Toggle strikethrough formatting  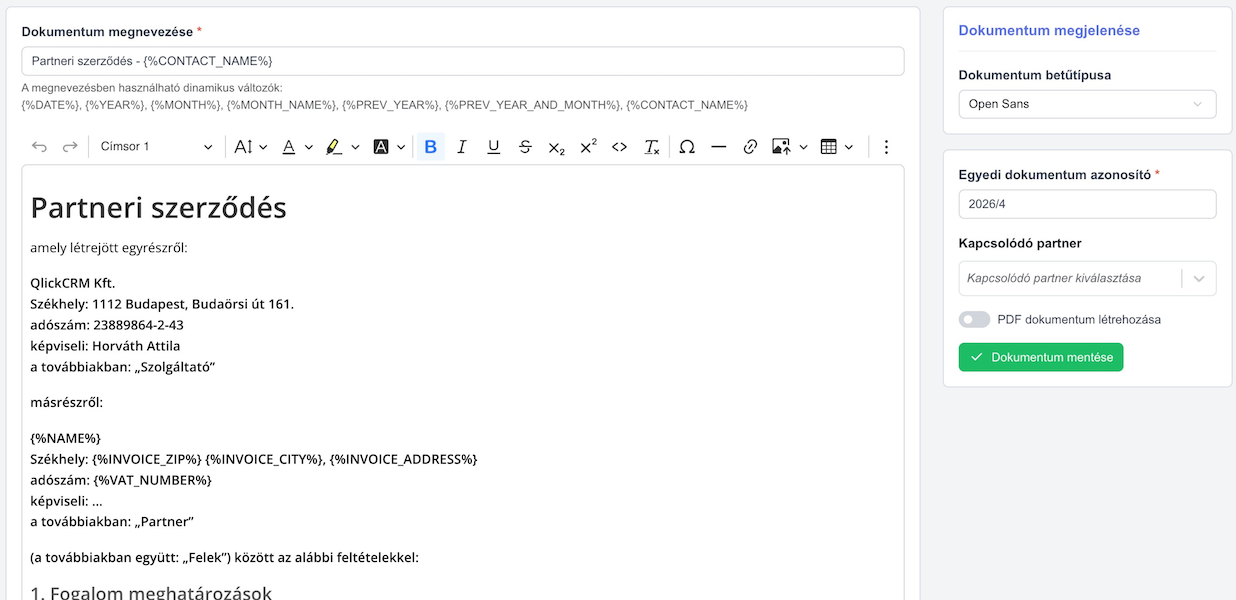[x=525, y=147]
